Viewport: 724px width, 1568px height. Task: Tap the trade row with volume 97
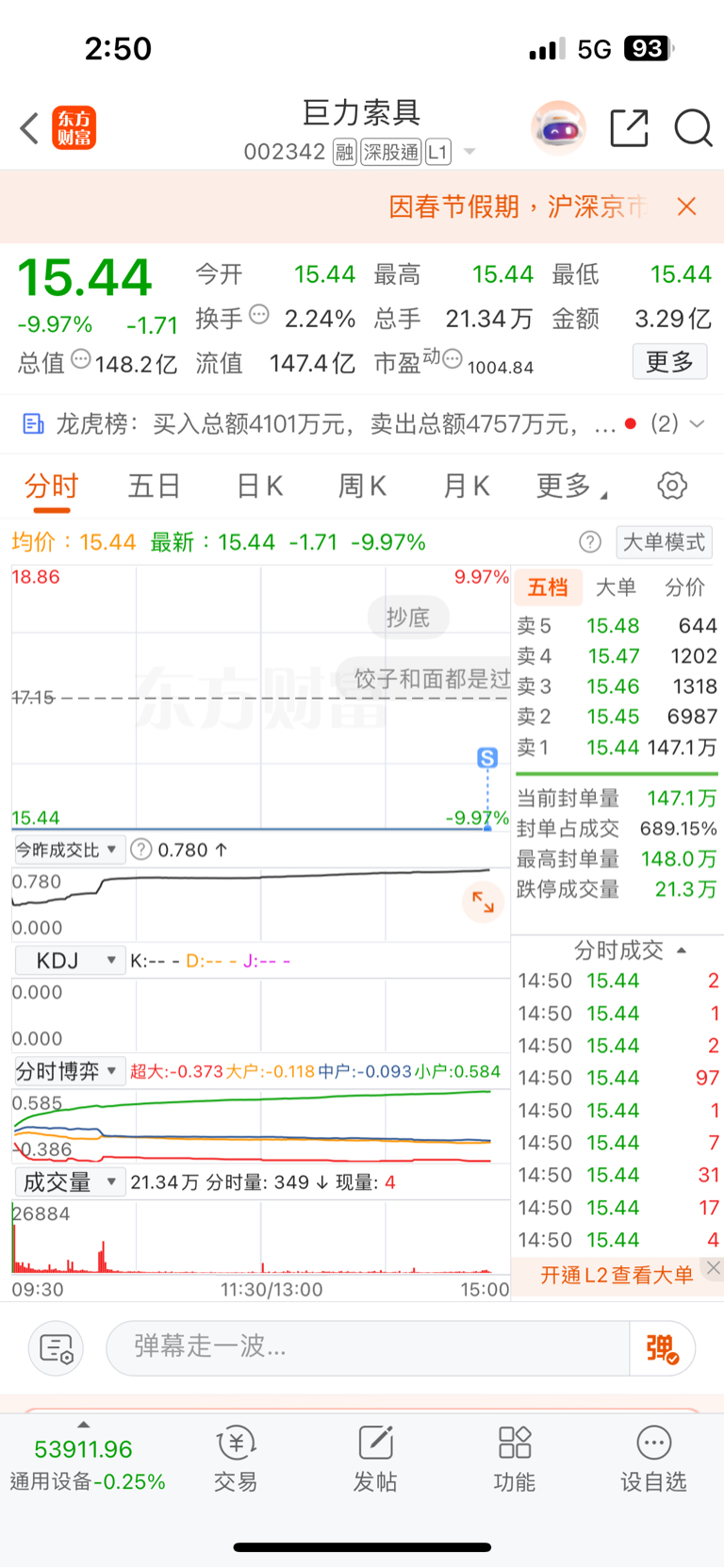tap(617, 1078)
